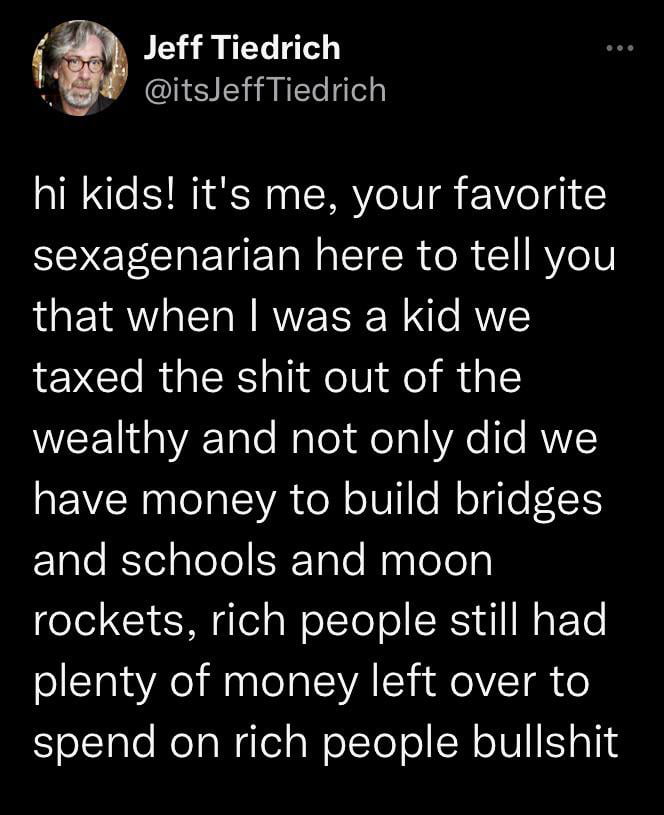Open the three-dot more options menu
The image size is (664, 815).
(620, 48)
